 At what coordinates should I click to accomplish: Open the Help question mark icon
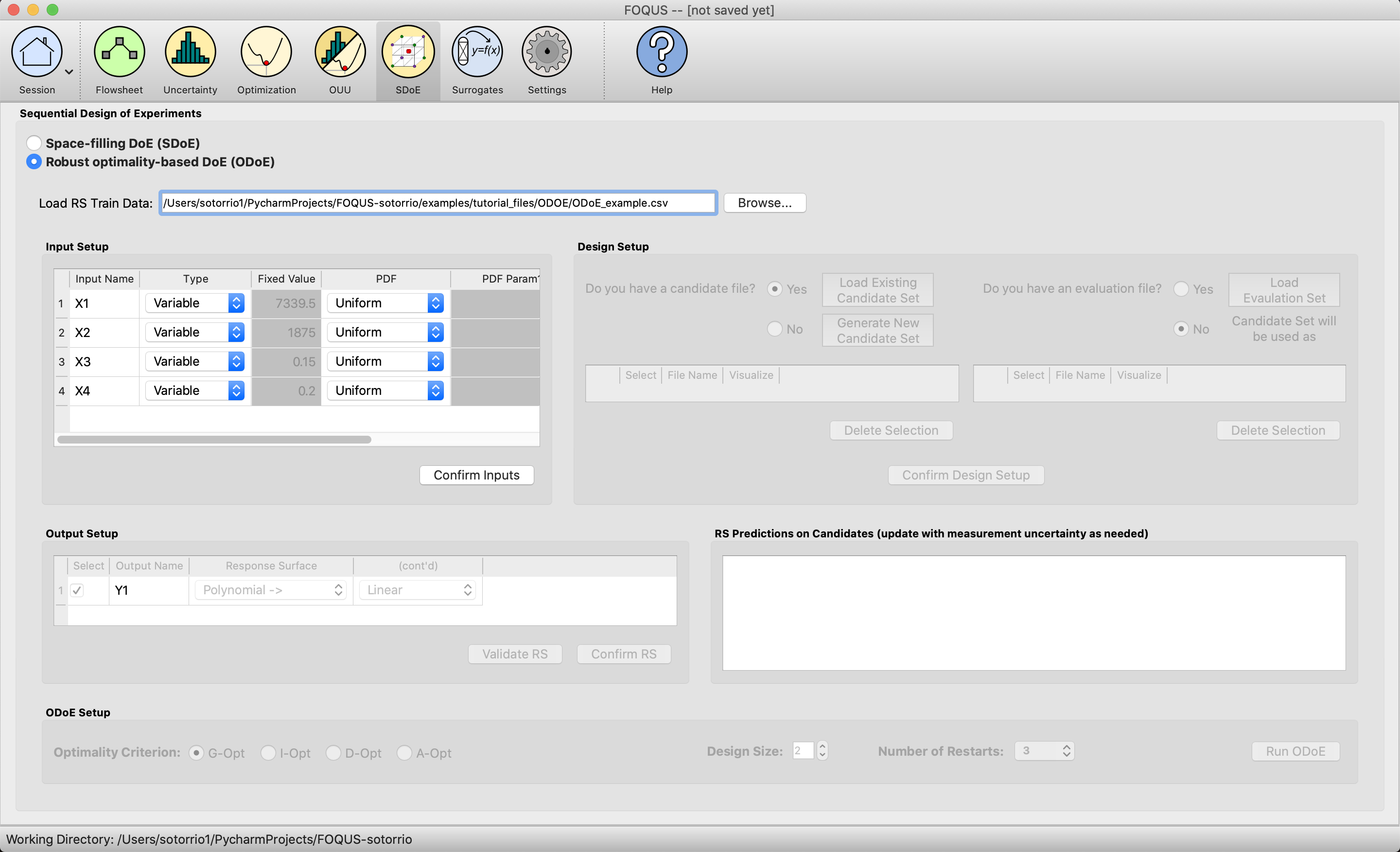(662, 52)
